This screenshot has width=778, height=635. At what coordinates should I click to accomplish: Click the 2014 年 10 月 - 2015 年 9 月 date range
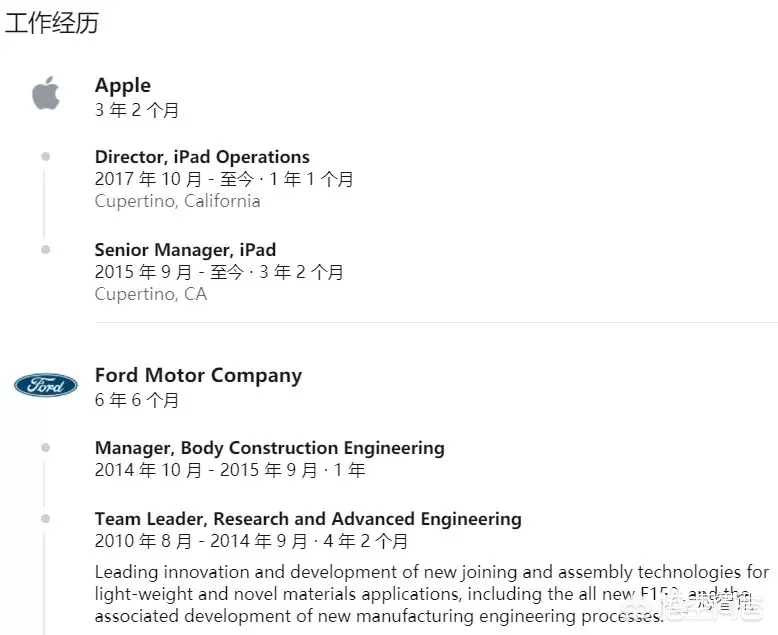tap(205, 470)
